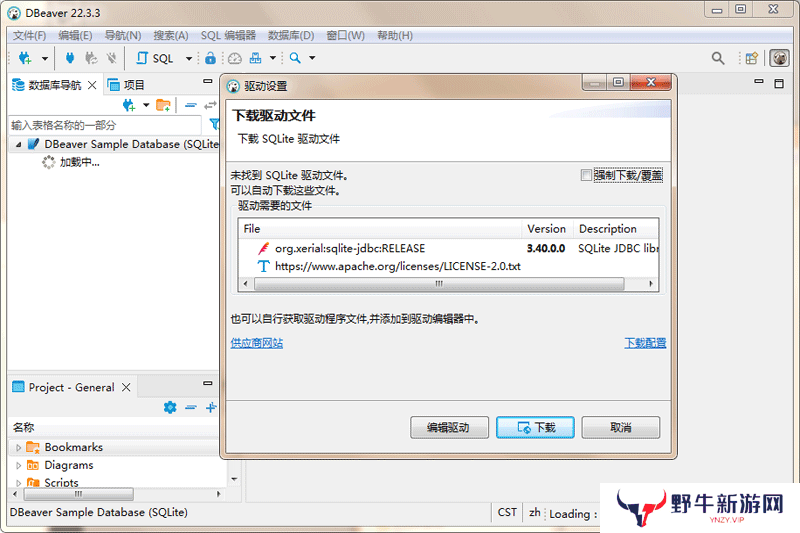Click the 下载 button
The image size is (800, 533).
click(535, 427)
